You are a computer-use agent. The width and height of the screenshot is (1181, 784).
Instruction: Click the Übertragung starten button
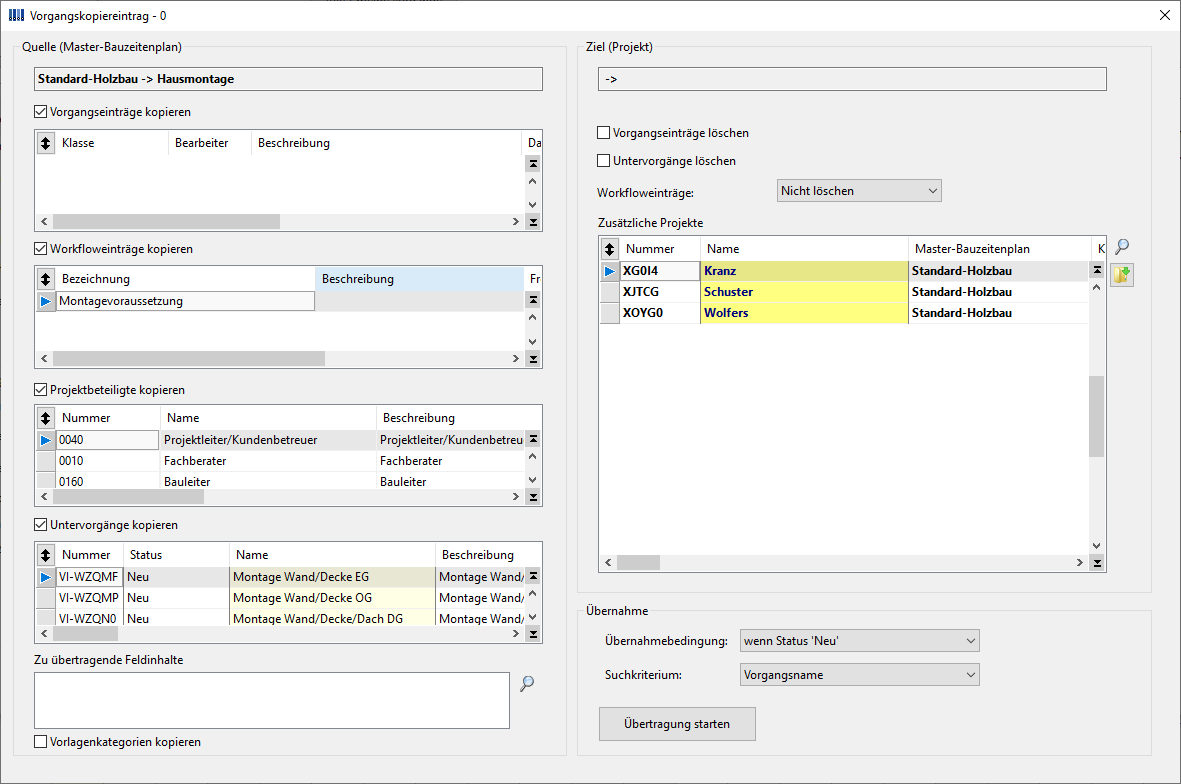pos(677,724)
